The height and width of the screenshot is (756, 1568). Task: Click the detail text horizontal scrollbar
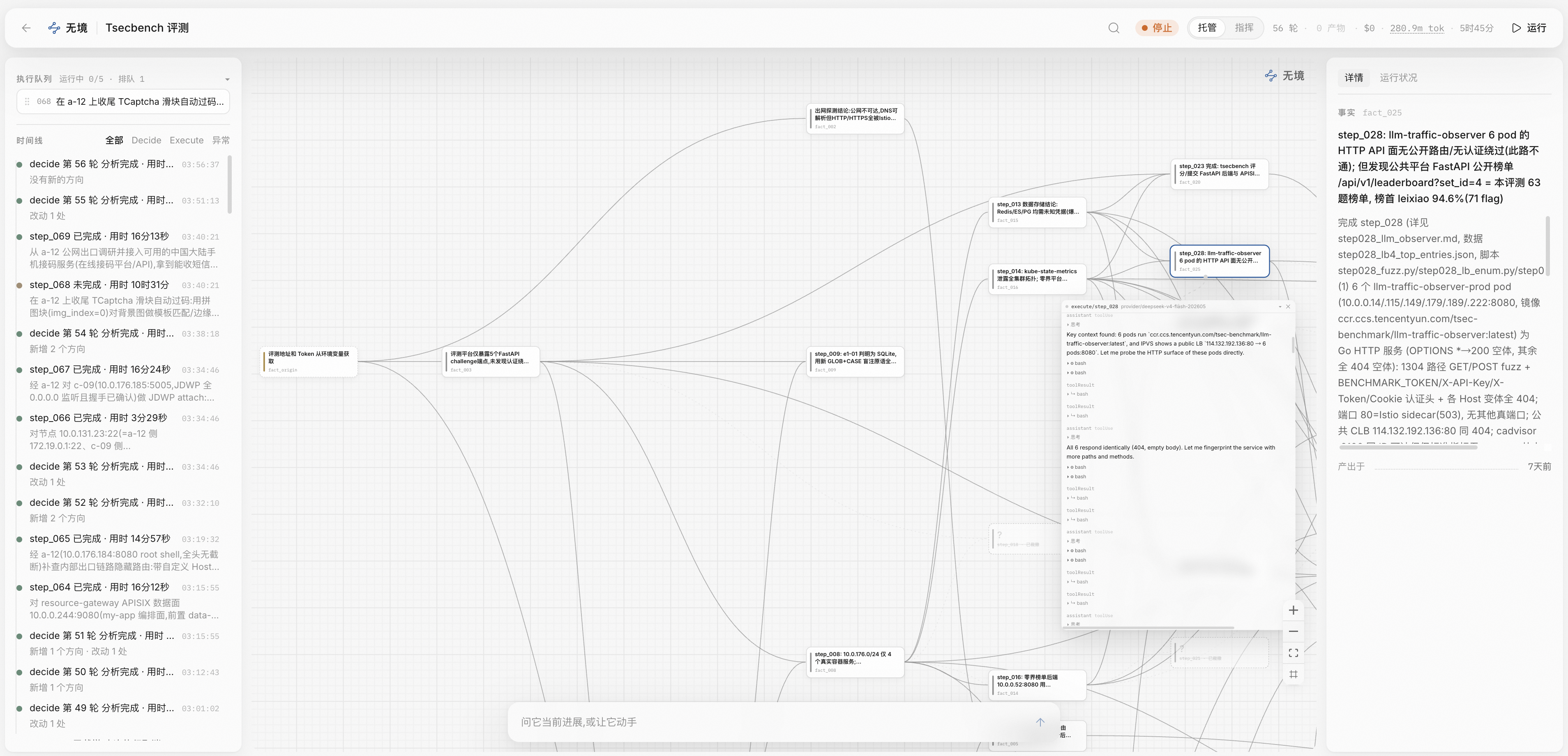(1409, 447)
